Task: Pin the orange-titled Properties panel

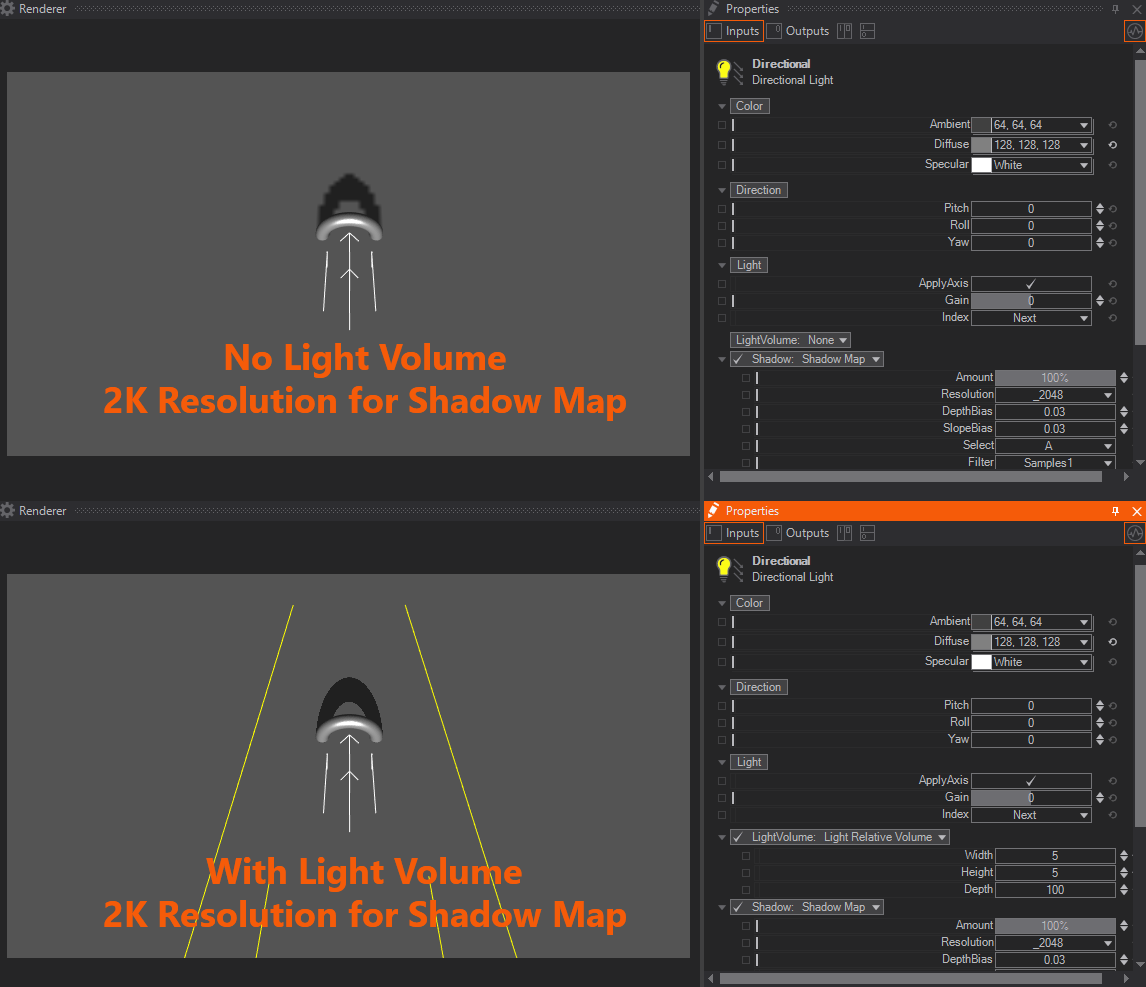Action: 1116,511
